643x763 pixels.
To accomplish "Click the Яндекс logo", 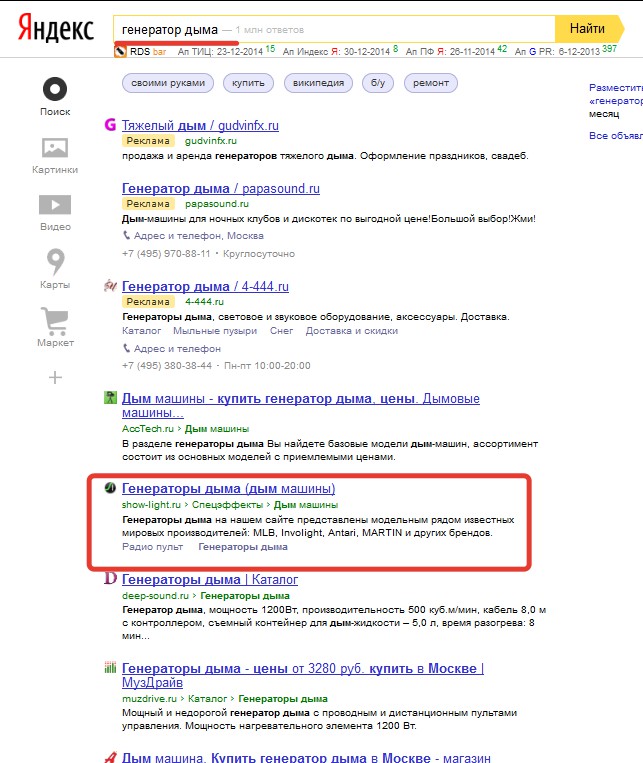I will (x=55, y=28).
